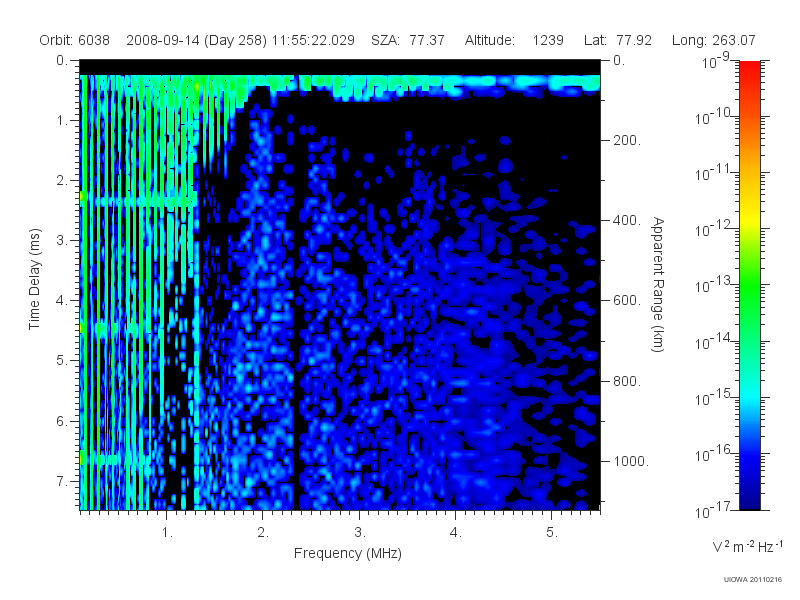Screen dimensions: 800x600
Task: Click the V² m⁻² Hz⁻¹ units label
Action: (747, 546)
